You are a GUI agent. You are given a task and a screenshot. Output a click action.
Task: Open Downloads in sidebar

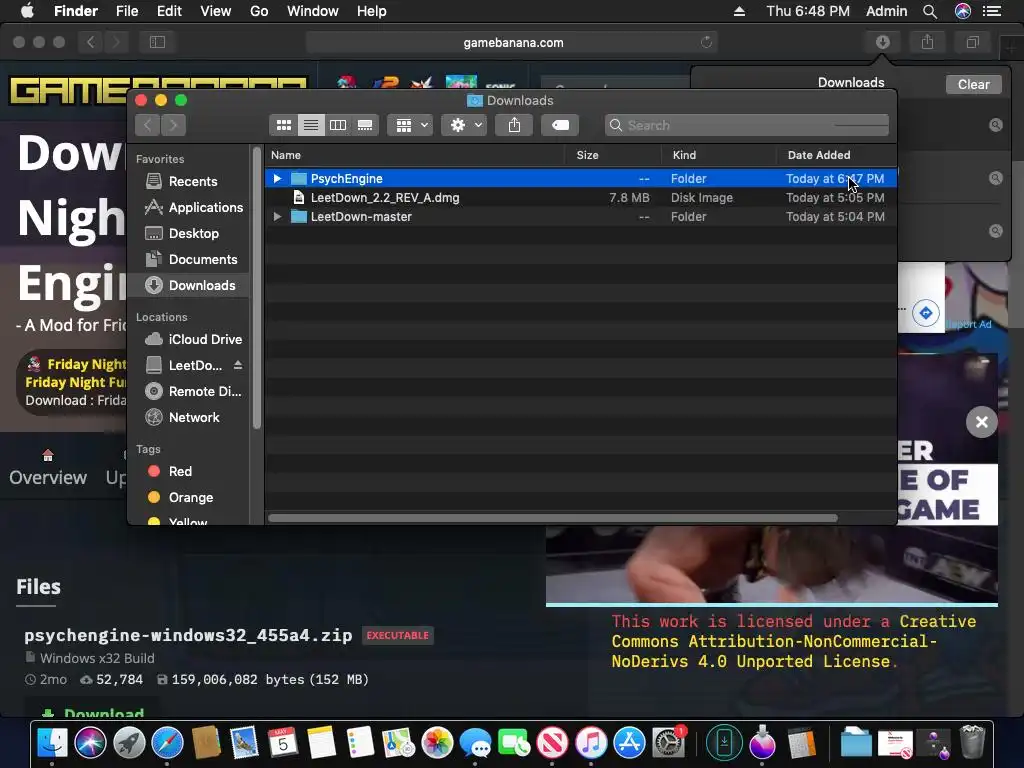point(189,285)
